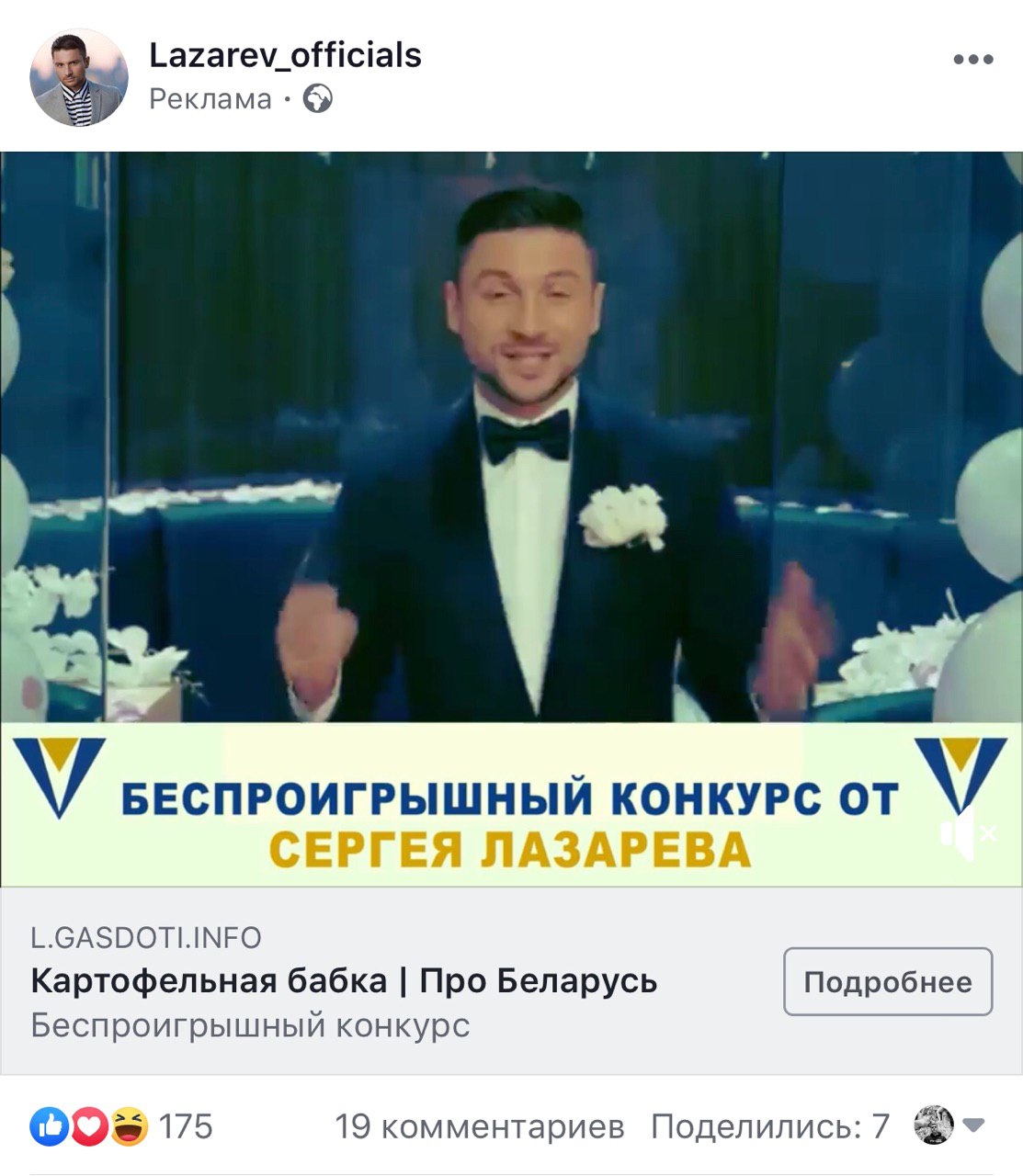Click the Реклама sponsored label
Image resolution: width=1023 pixels, height=1176 pixels.
[210, 99]
